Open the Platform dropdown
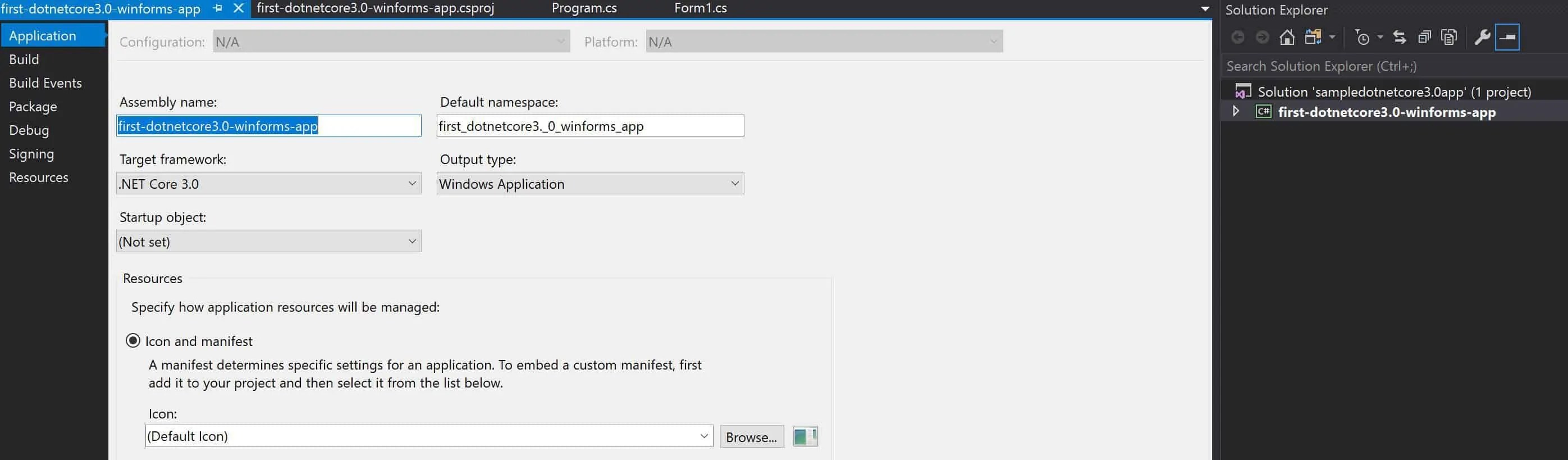1568x460 pixels. (x=824, y=42)
